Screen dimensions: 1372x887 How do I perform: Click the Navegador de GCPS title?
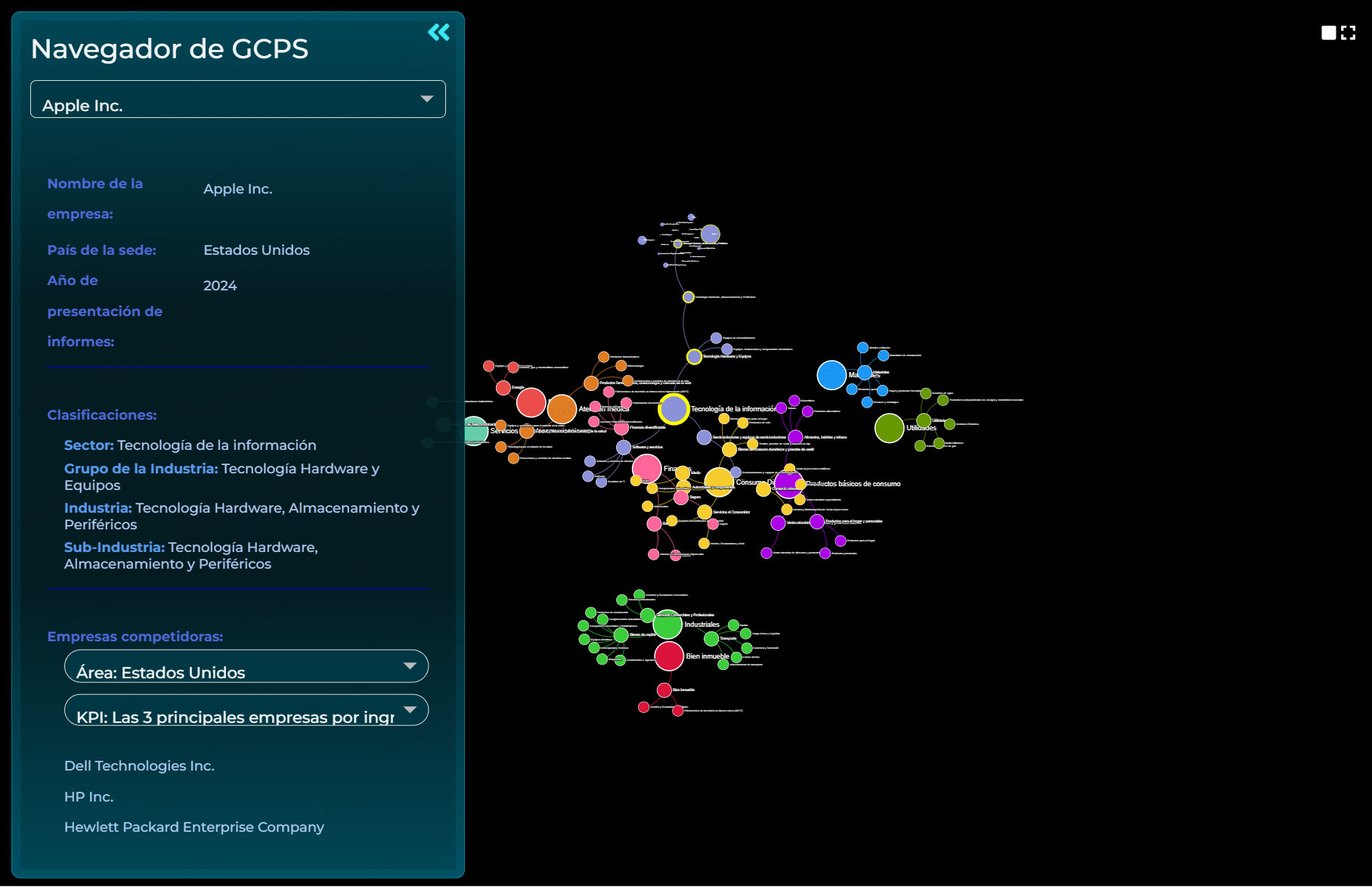[169, 49]
